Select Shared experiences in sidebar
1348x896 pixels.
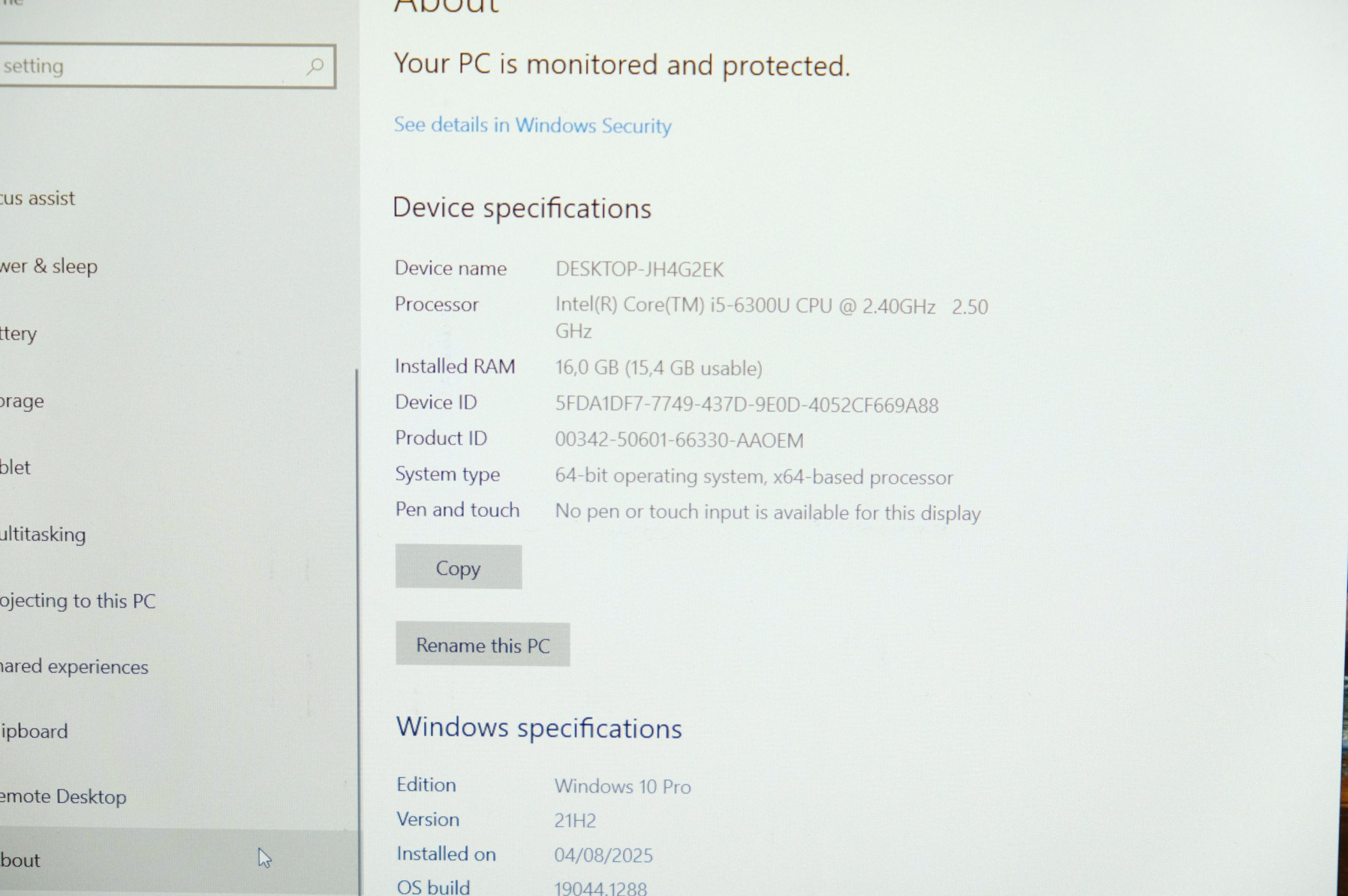click(74, 666)
